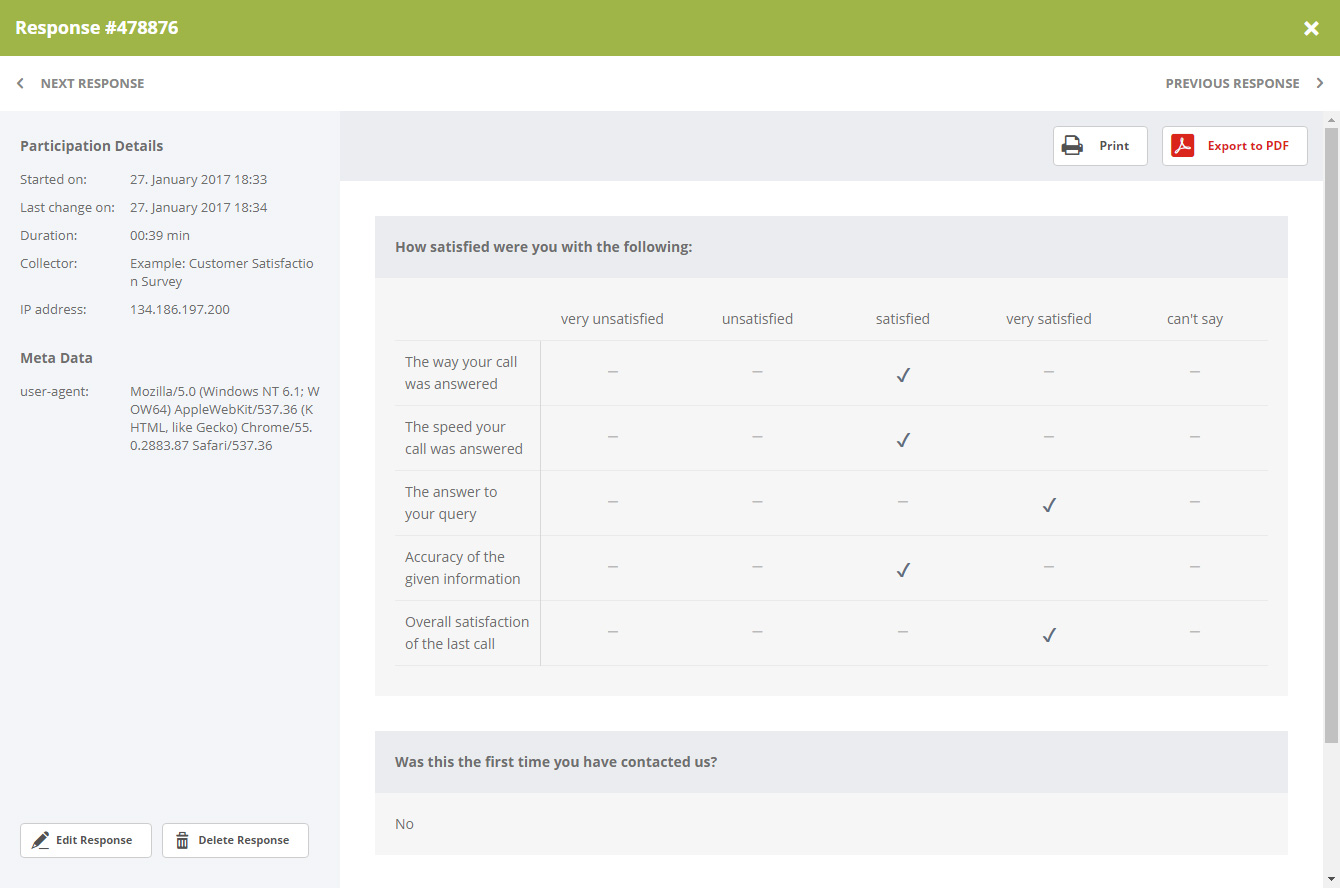Click the 'very satisfied' column header
The image size is (1340, 888).
[1049, 319]
